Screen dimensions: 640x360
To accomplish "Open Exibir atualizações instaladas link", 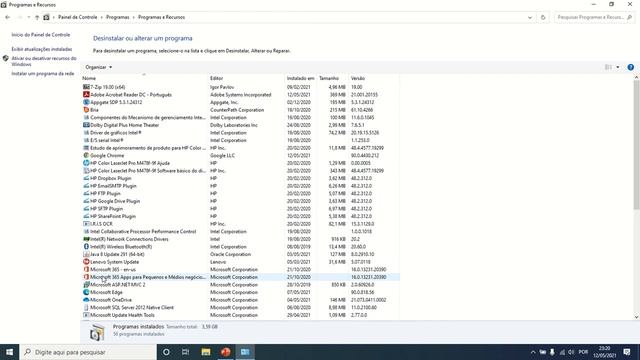I will tap(42, 49).
